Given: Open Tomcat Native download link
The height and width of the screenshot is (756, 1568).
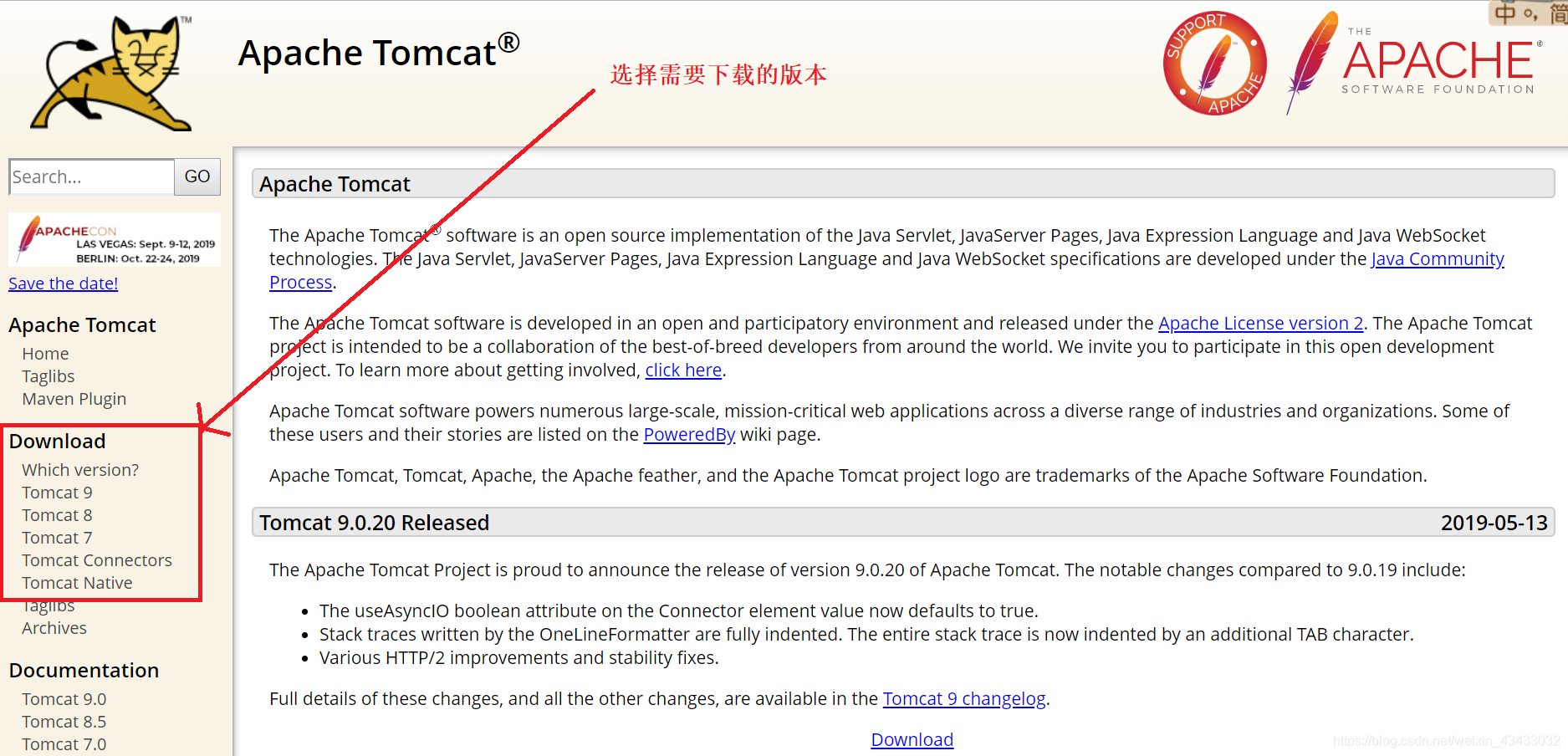Looking at the screenshot, I should (x=77, y=583).
